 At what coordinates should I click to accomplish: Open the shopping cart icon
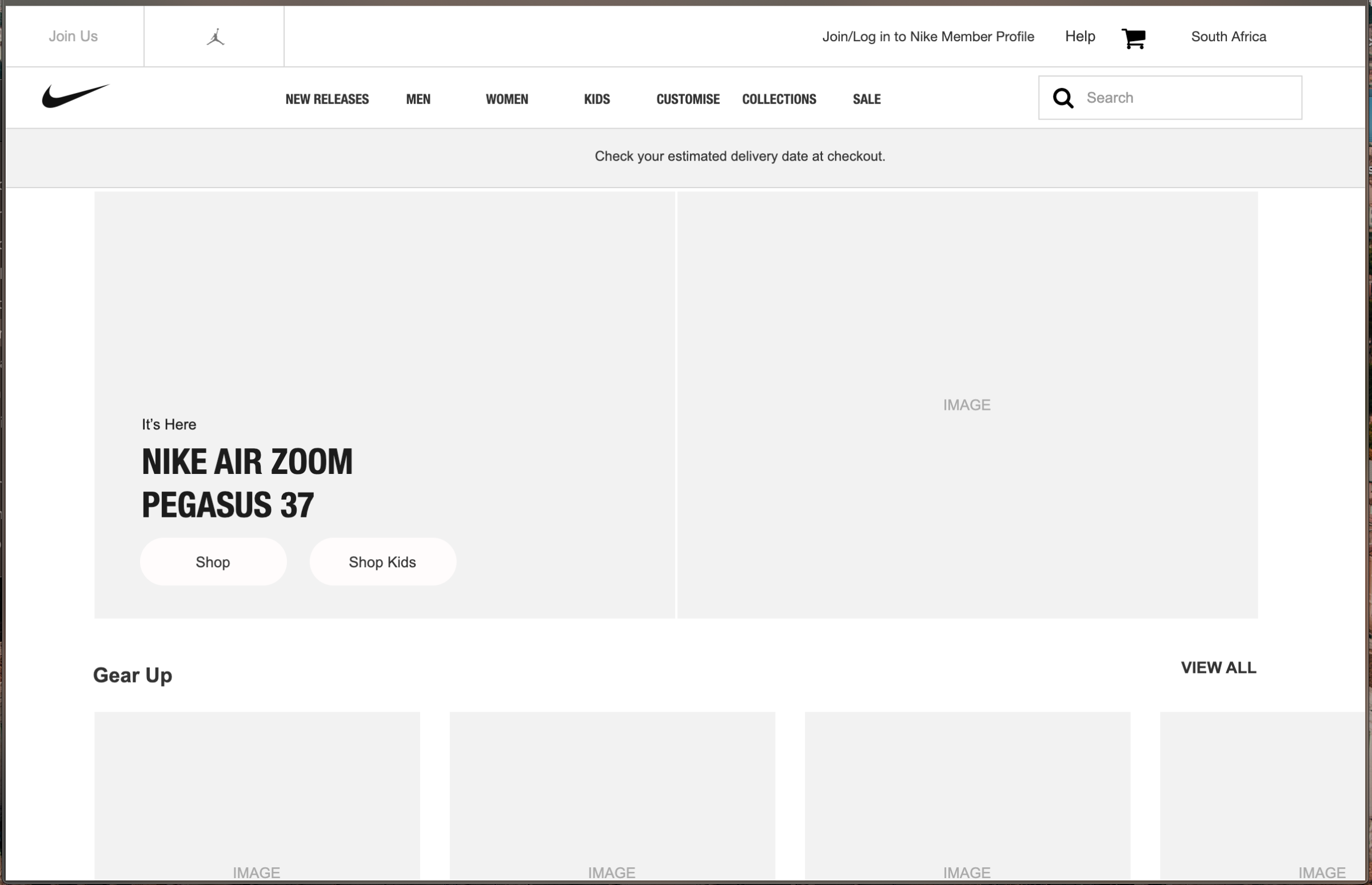click(1134, 38)
